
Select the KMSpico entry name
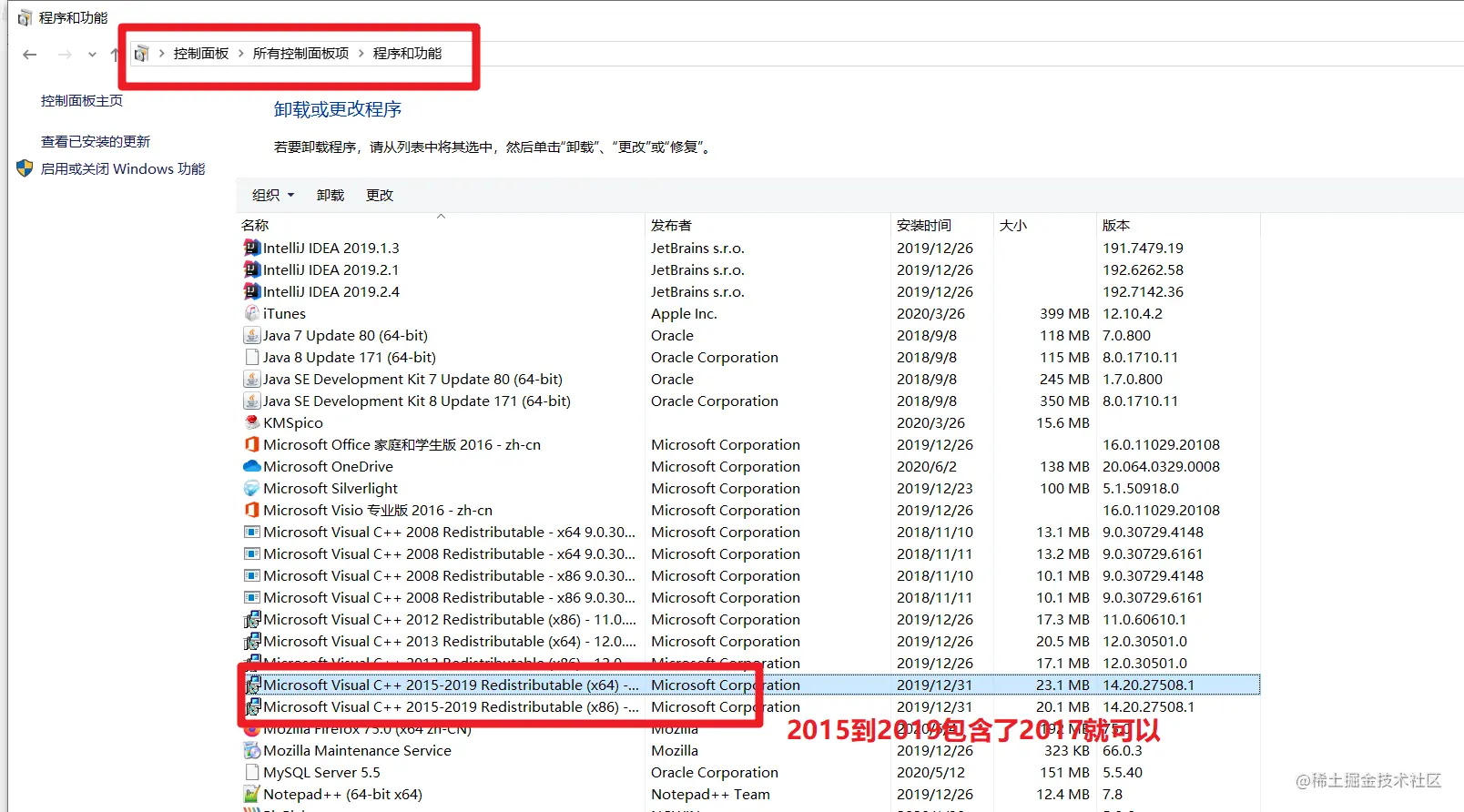(293, 422)
